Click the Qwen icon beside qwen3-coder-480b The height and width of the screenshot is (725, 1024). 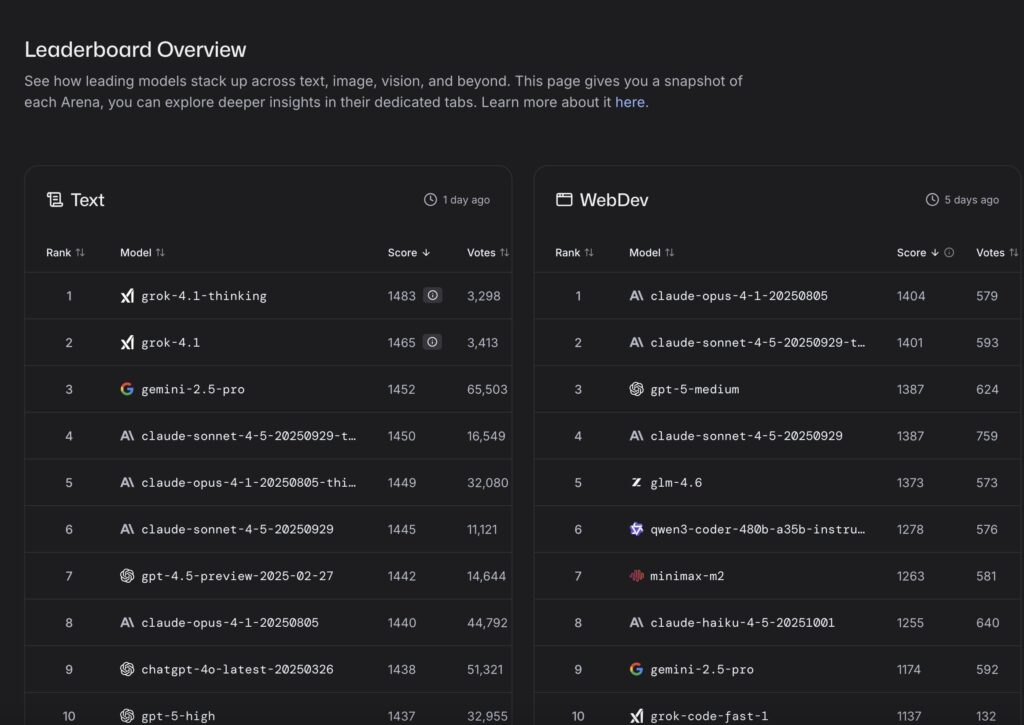[x=636, y=529]
